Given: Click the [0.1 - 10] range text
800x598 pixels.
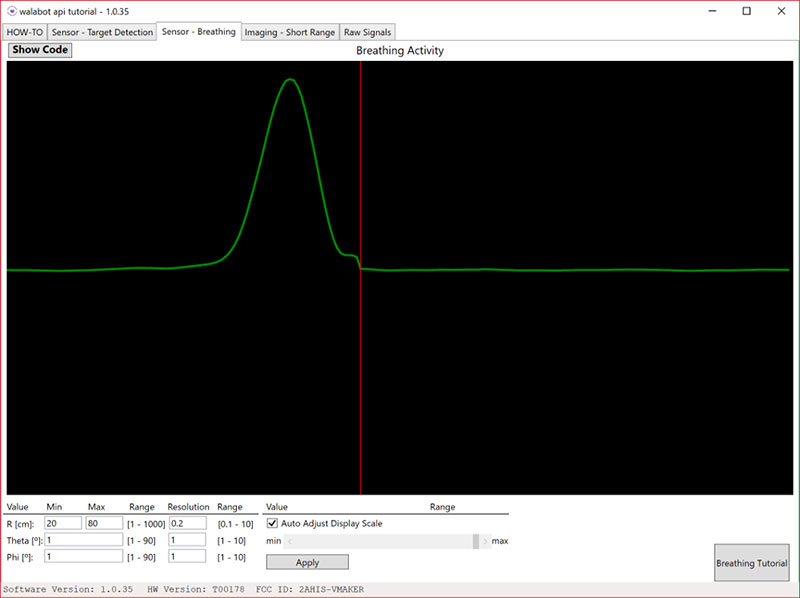Looking at the screenshot, I should 235,524.
